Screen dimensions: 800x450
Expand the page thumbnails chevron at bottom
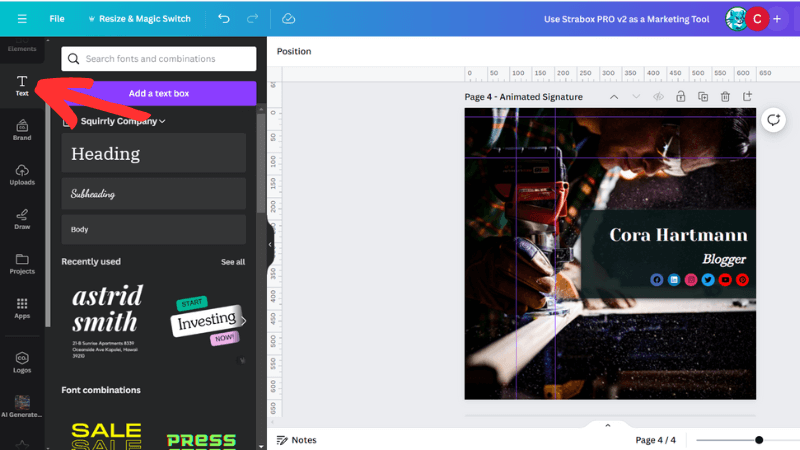point(607,425)
